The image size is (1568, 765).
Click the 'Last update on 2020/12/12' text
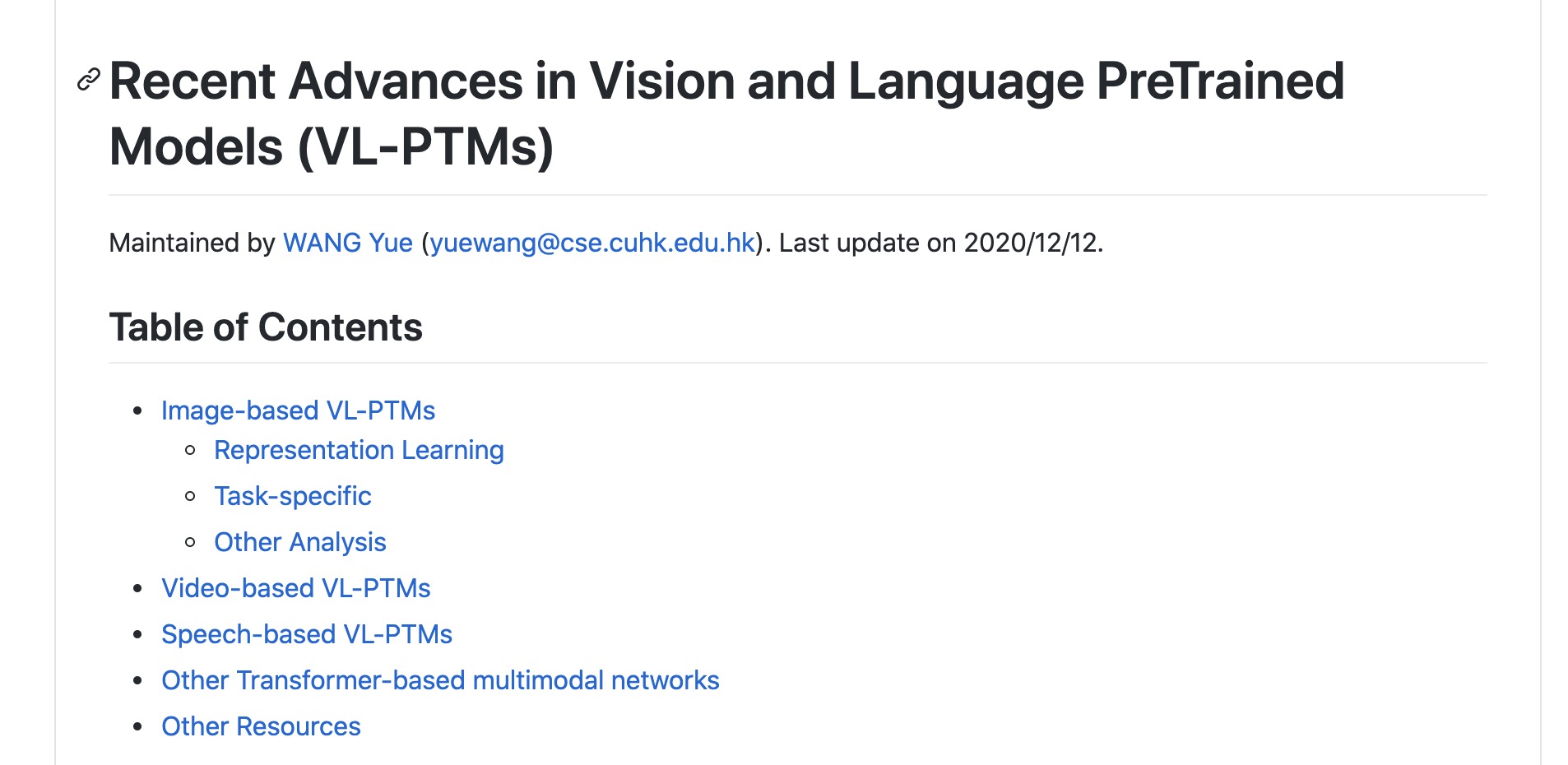pyautogui.click(x=940, y=243)
